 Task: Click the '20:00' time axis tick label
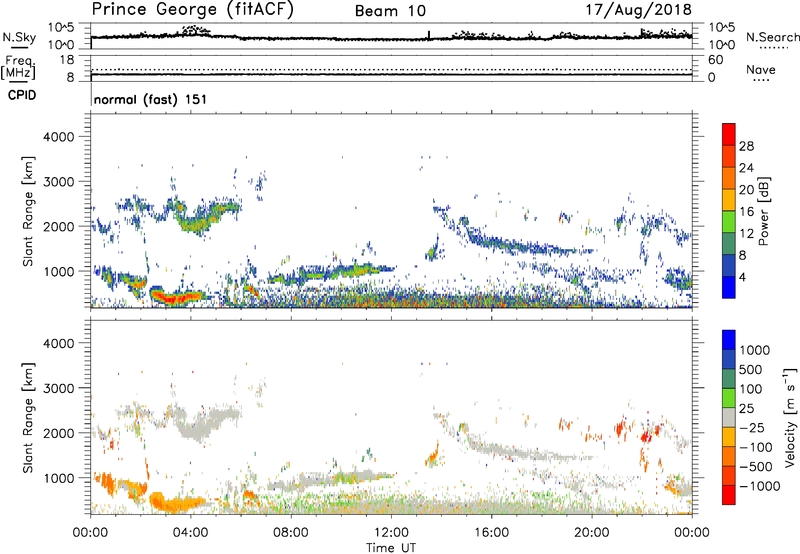[591, 533]
